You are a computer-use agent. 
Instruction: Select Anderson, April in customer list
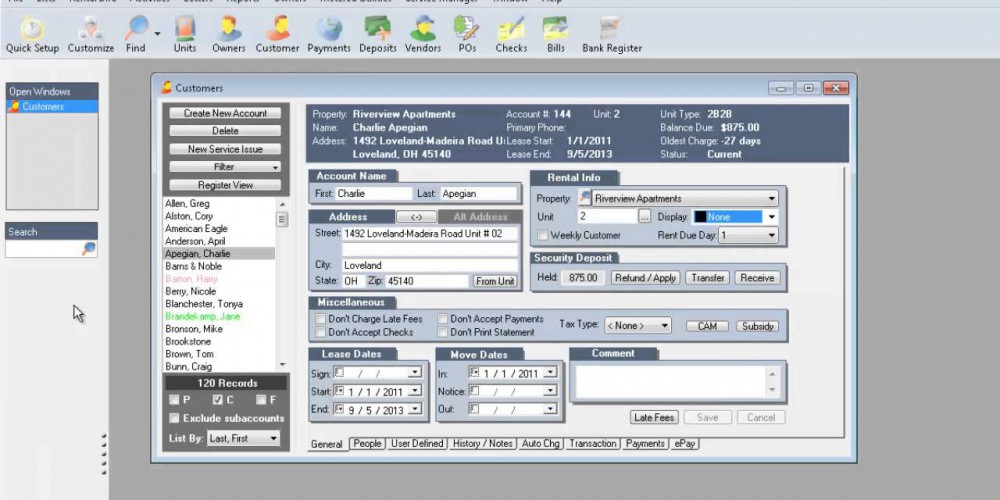[x=195, y=241]
